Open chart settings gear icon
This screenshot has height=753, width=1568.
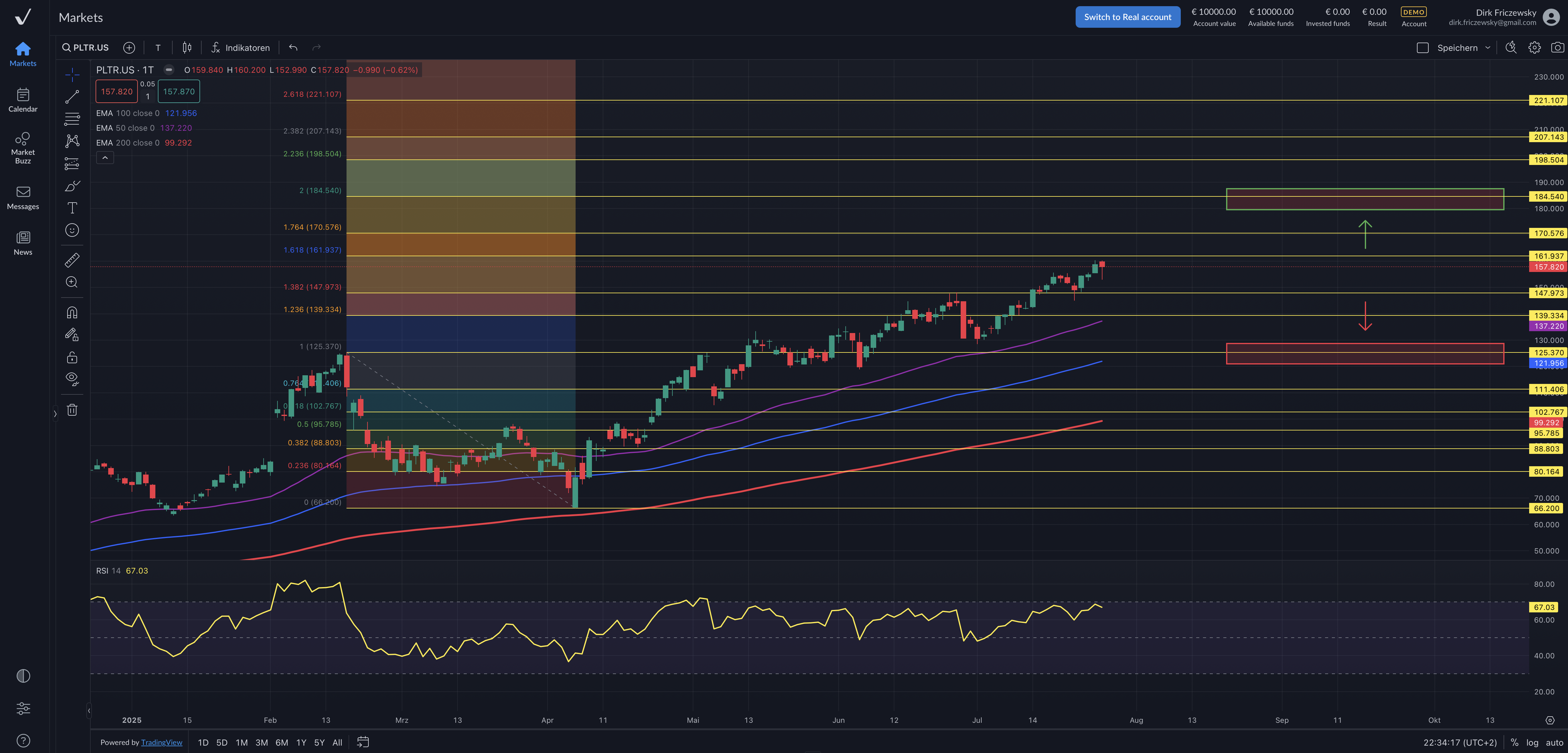pyautogui.click(x=1534, y=47)
